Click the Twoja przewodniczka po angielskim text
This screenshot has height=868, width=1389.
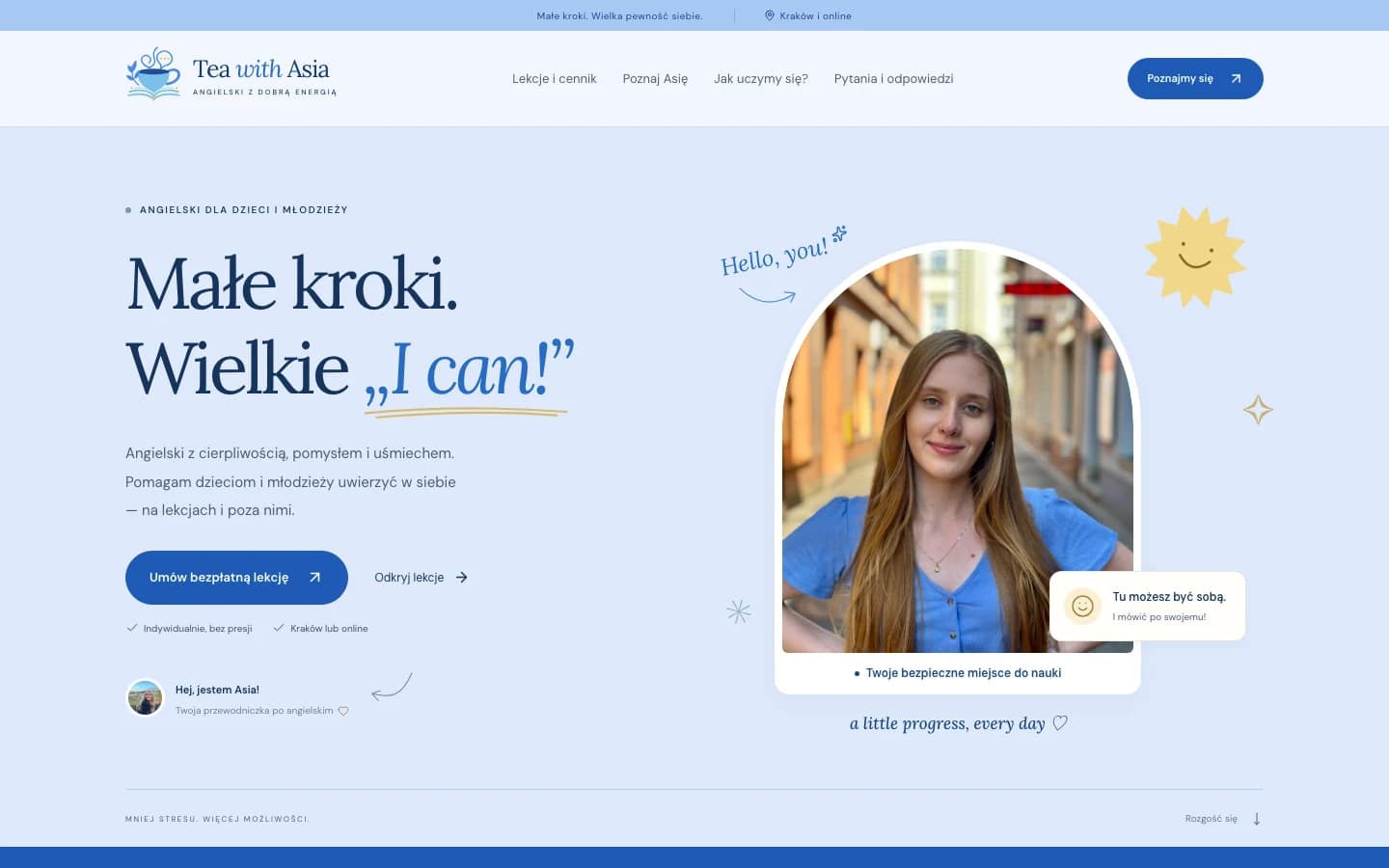[255, 711]
